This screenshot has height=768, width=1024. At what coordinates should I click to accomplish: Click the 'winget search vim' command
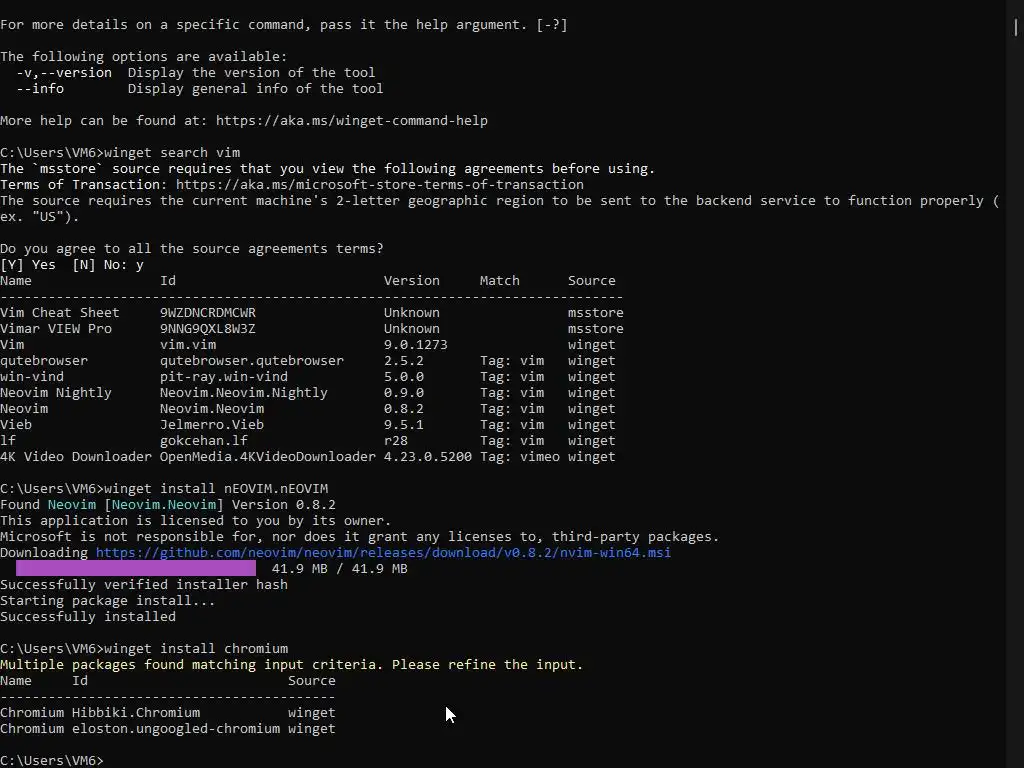pyautogui.click(x=172, y=153)
